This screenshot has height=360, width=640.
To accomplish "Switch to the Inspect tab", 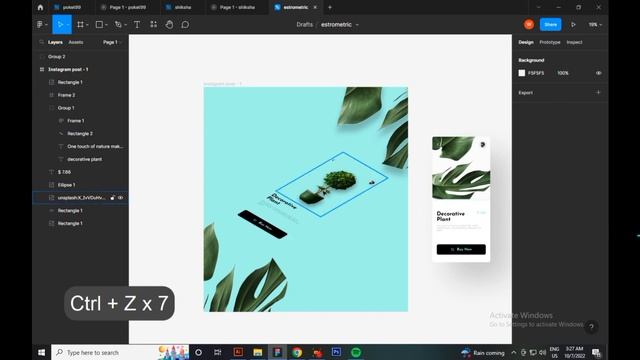I will (574, 42).
